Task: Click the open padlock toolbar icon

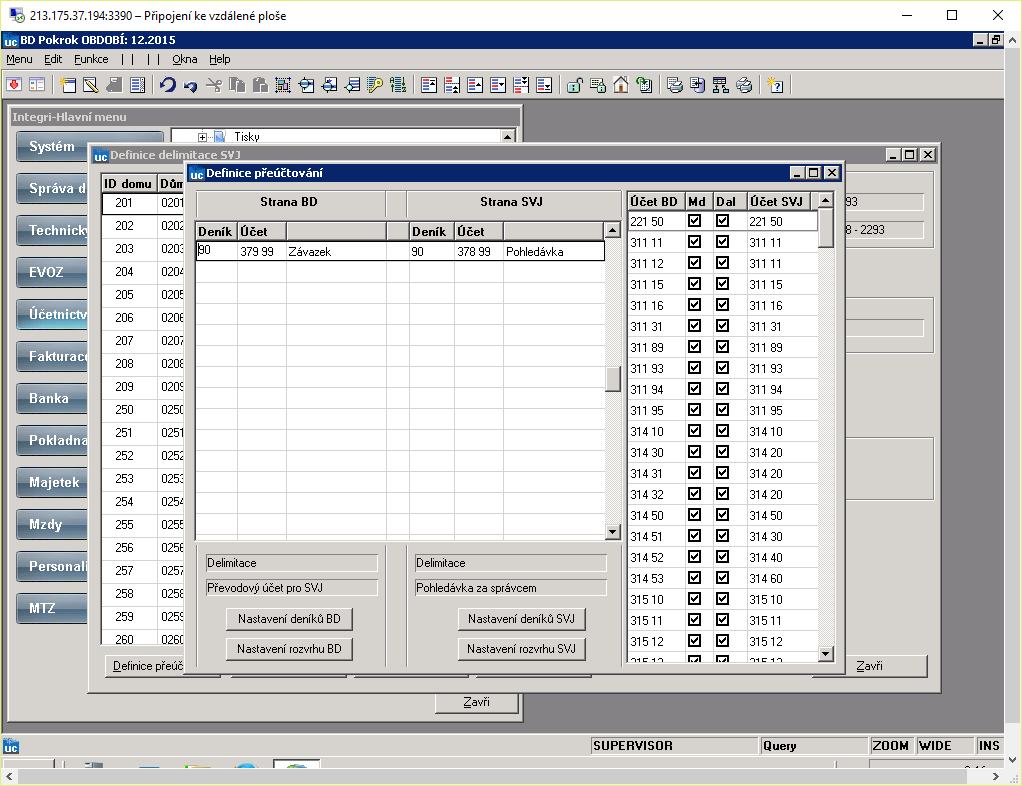Action: coord(574,85)
